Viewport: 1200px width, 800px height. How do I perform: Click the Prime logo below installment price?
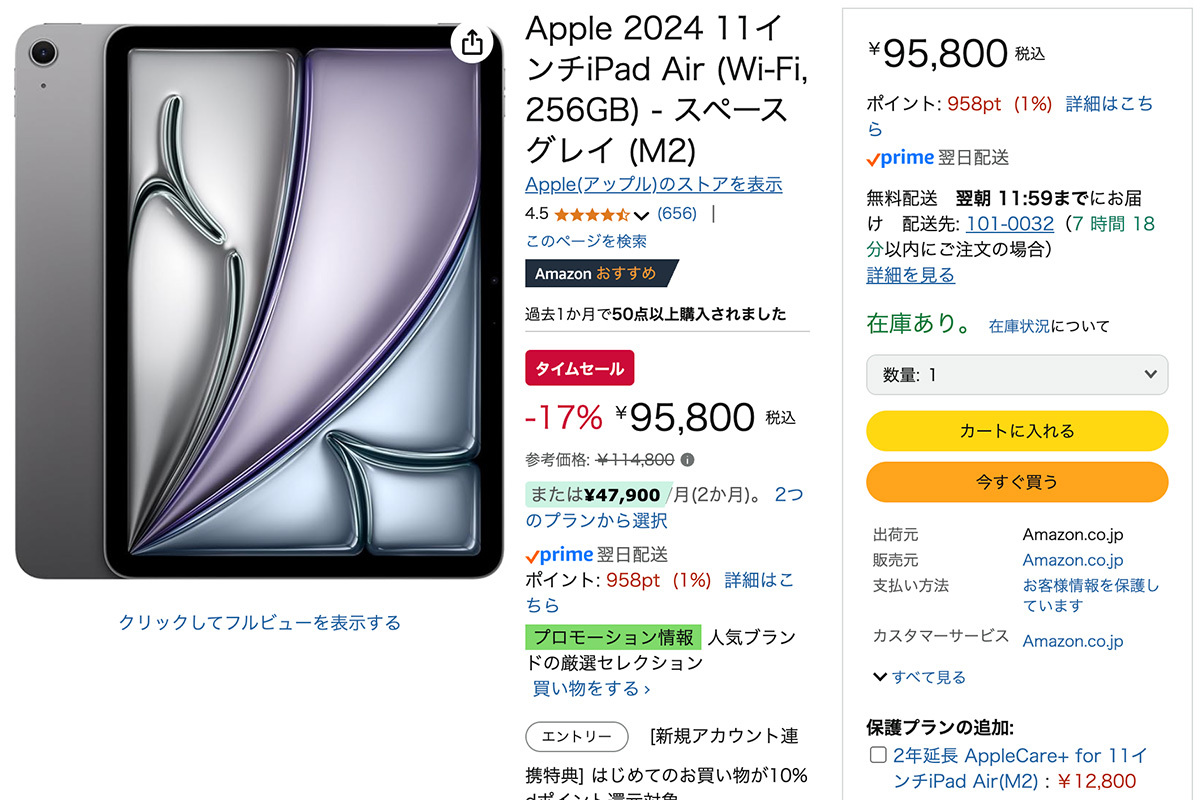[560, 555]
